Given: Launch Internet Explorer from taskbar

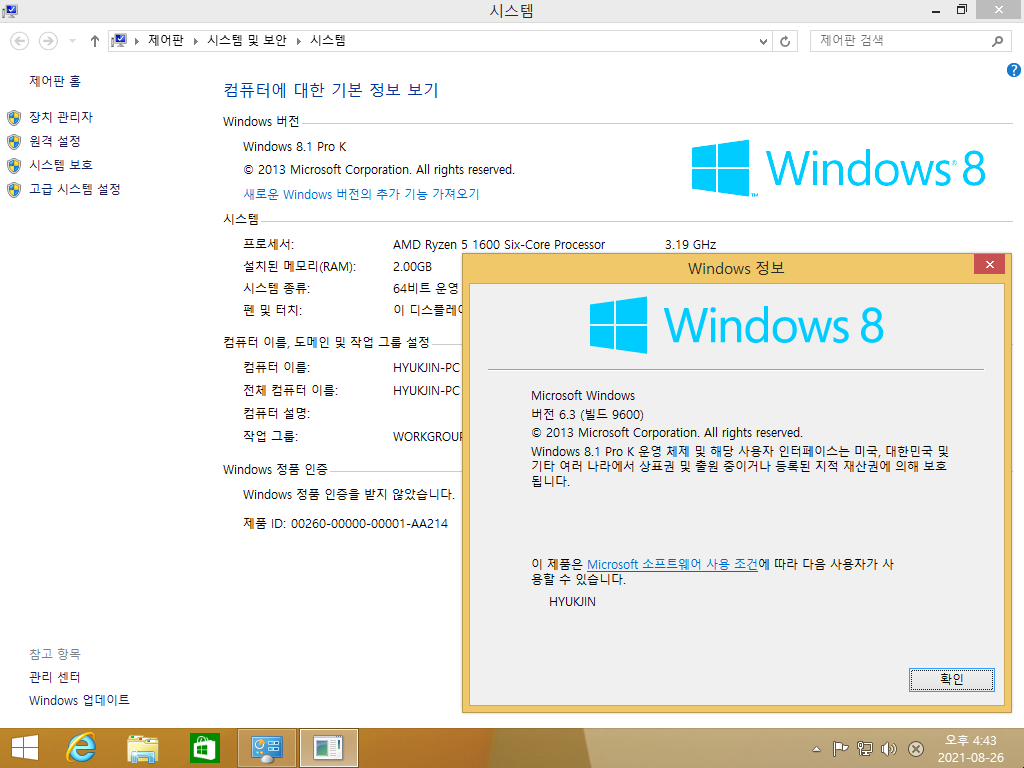Looking at the screenshot, I should [x=82, y=748].
